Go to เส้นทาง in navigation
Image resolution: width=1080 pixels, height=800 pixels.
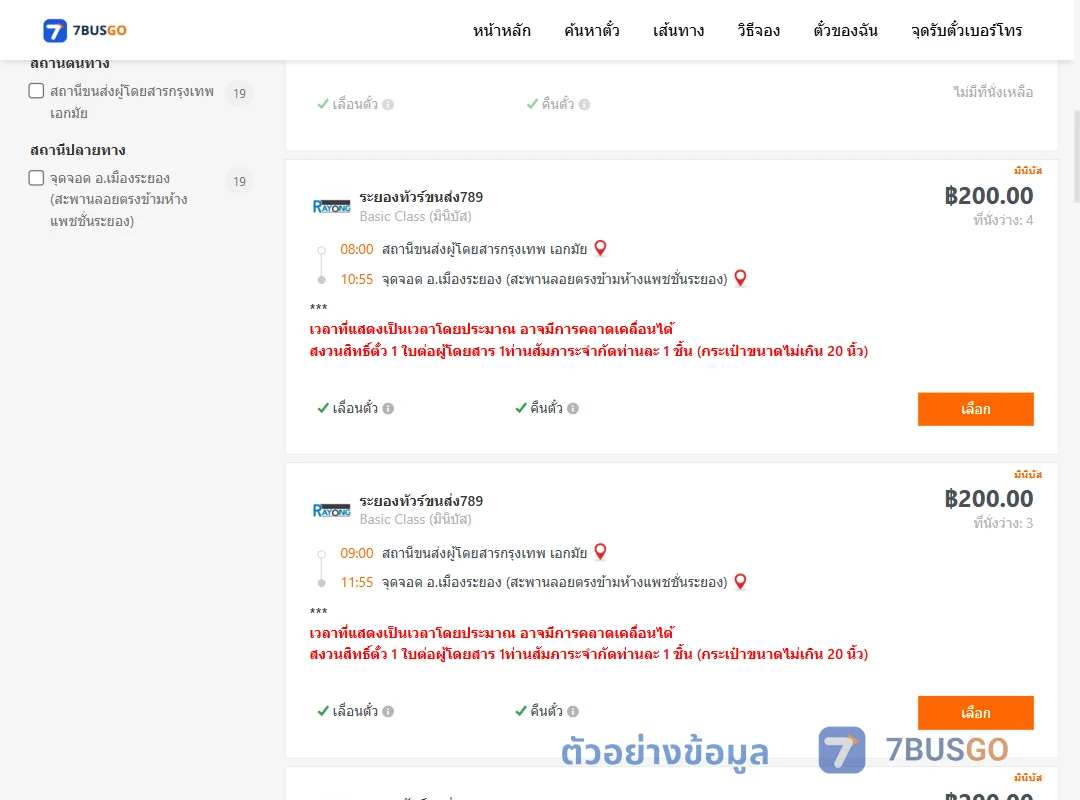point(678,30)
